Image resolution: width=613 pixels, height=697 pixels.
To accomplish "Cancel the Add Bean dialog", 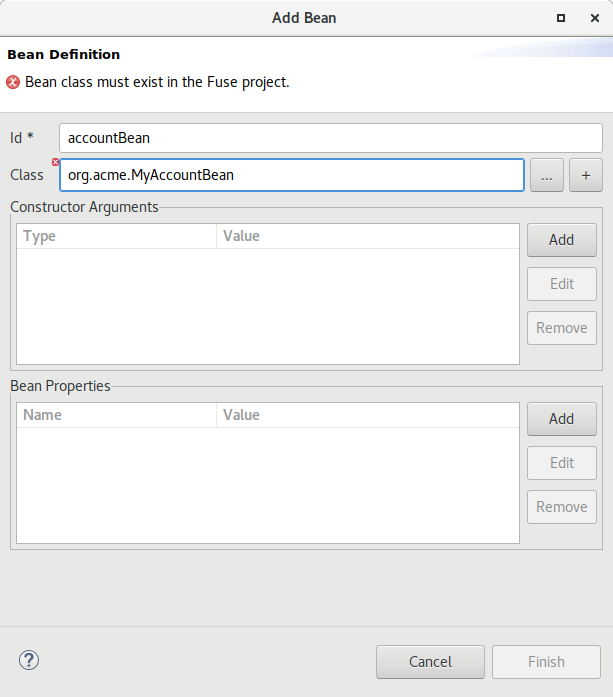I will coord(430,662).
